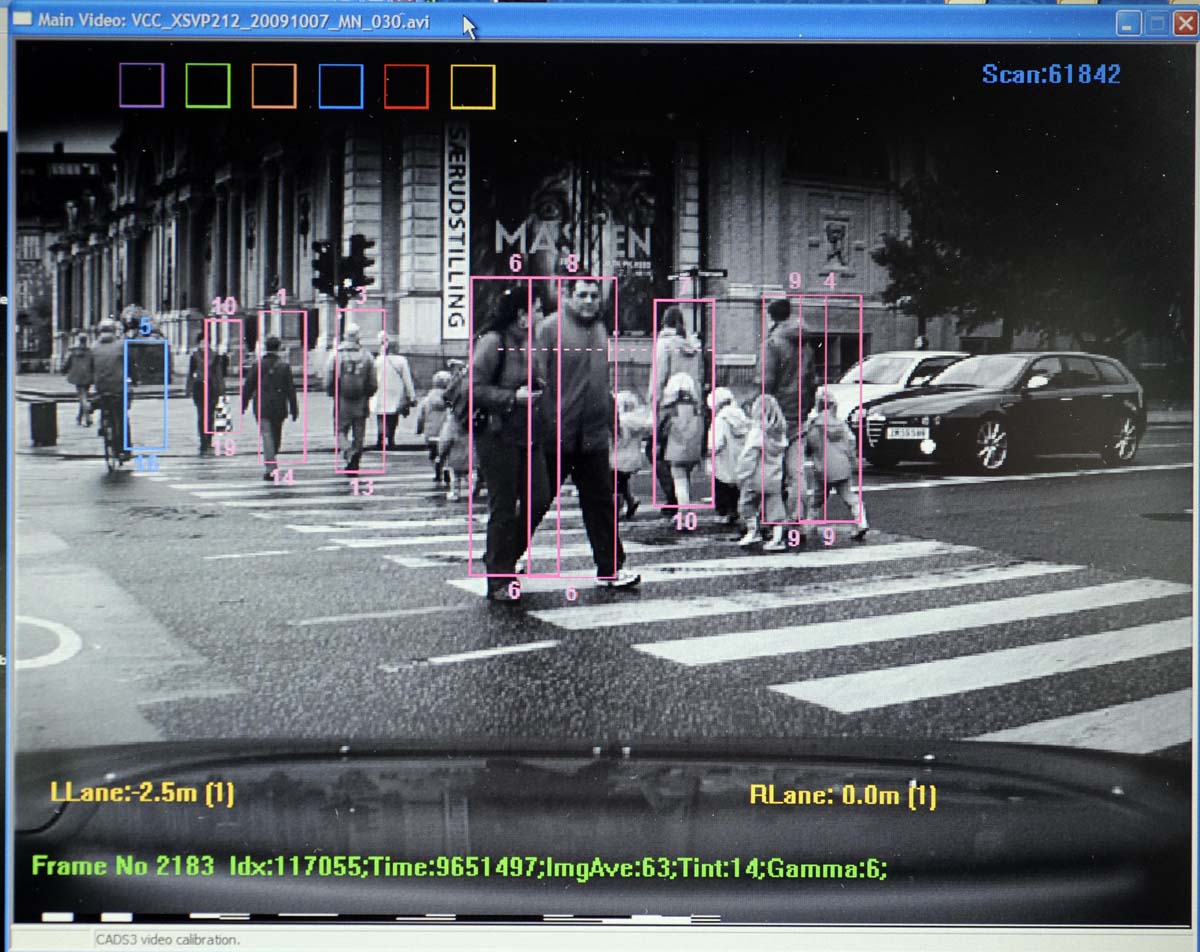The image size is (1200, 952).
Task: Click the Frame No 2183 status text
Action: pyautogui.click(x=122, y=866)
